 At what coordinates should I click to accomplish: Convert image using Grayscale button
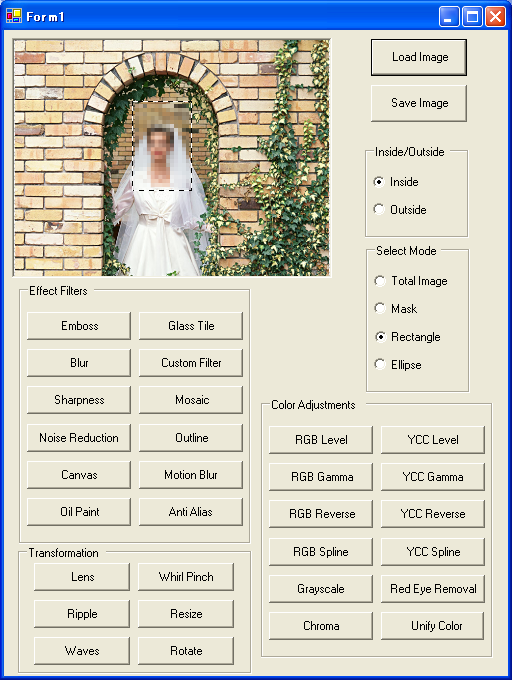tap(321, 588)
